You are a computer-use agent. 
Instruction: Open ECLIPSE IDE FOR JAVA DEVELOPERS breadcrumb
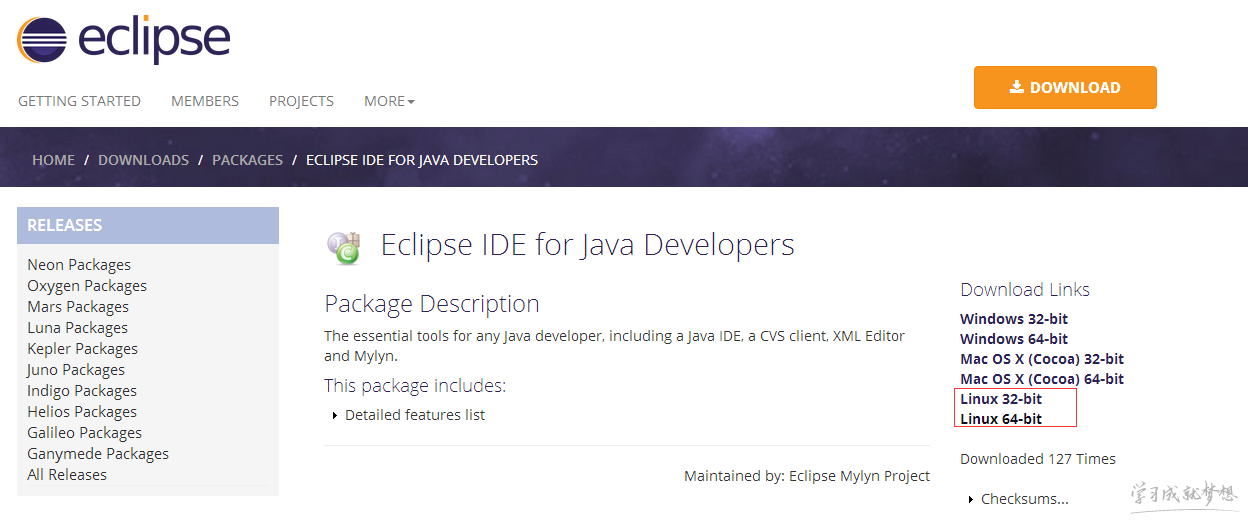tap(422, 160)
